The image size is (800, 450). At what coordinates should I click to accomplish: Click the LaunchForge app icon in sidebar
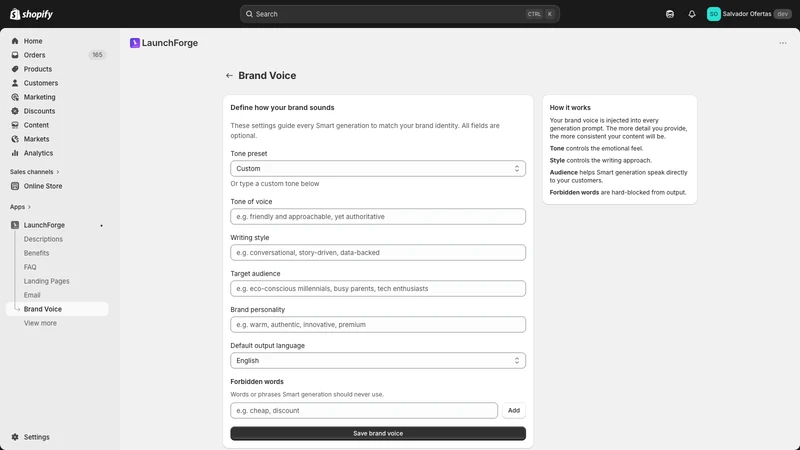[x=15, y=225]
